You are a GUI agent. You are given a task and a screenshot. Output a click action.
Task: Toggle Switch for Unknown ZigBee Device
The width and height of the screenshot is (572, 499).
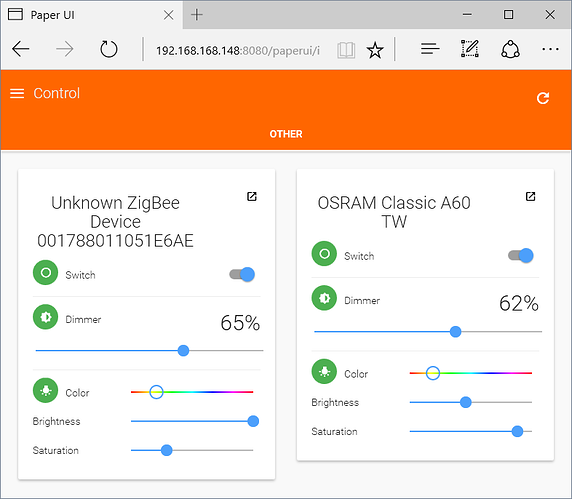click(x=242, y=274)
